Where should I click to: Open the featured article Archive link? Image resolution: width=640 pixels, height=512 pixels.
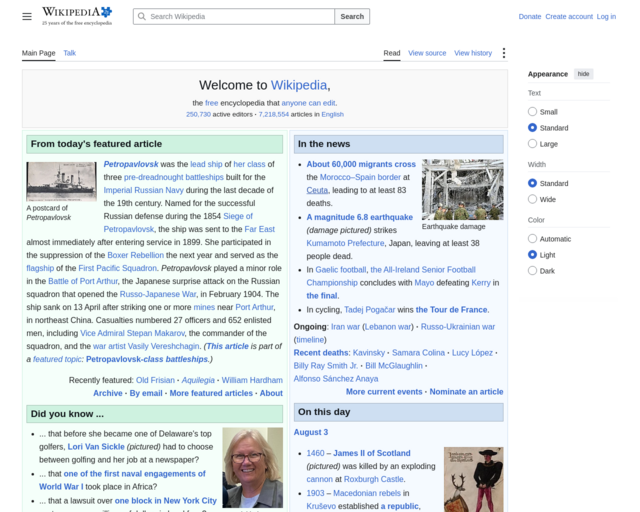click(108, 393)
